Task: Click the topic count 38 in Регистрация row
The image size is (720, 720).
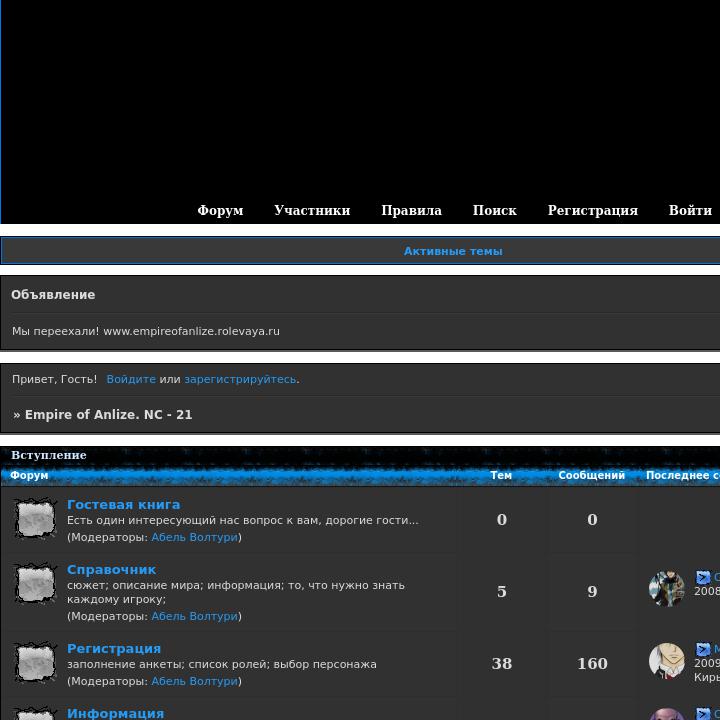Action: coord(501,664)
